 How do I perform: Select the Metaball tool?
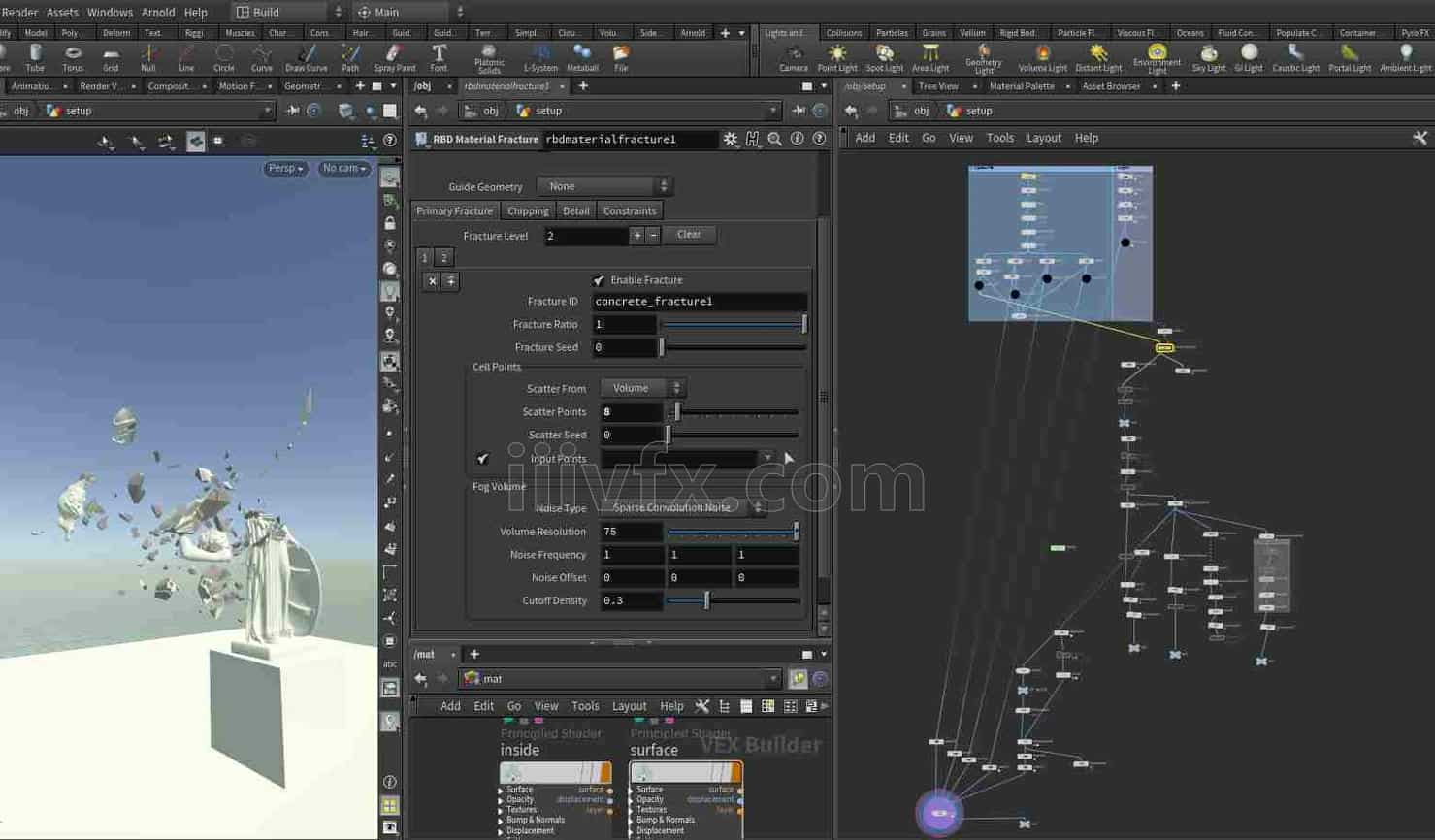coord(582,57)
